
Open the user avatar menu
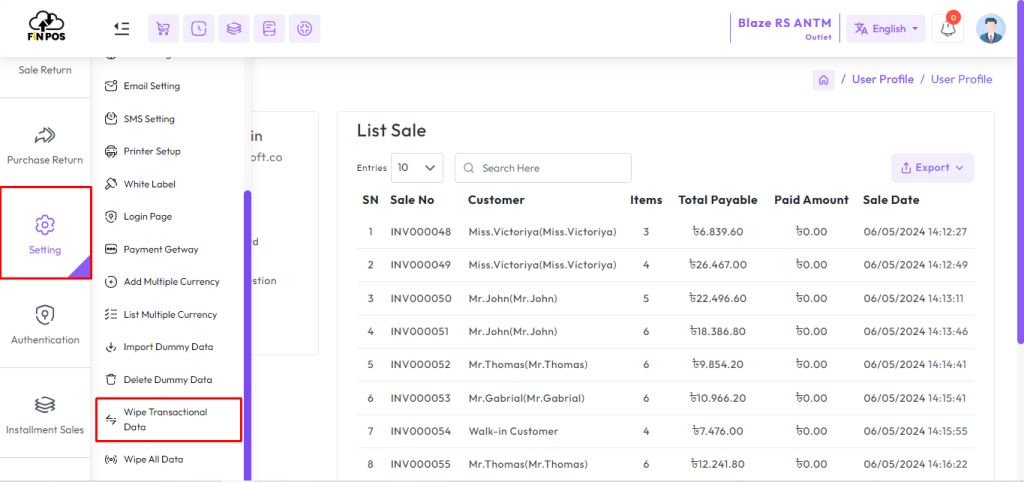click(991, 29)
